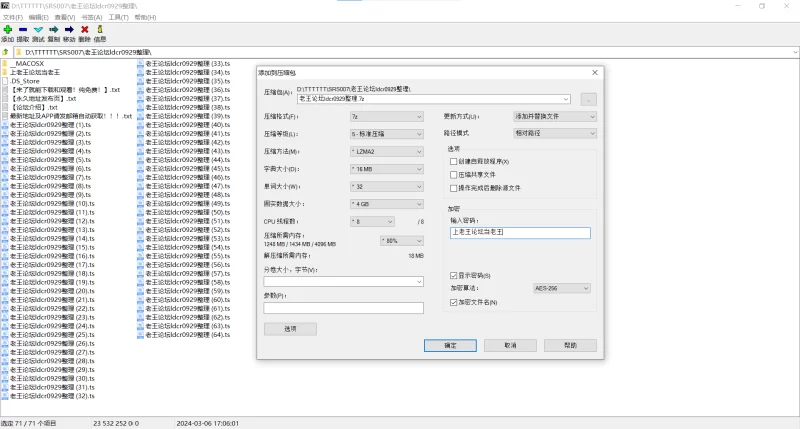The width and height of the screenshot is (800, 429).
Task: Click the 输入密码 password field
Action: pos(520,233)
